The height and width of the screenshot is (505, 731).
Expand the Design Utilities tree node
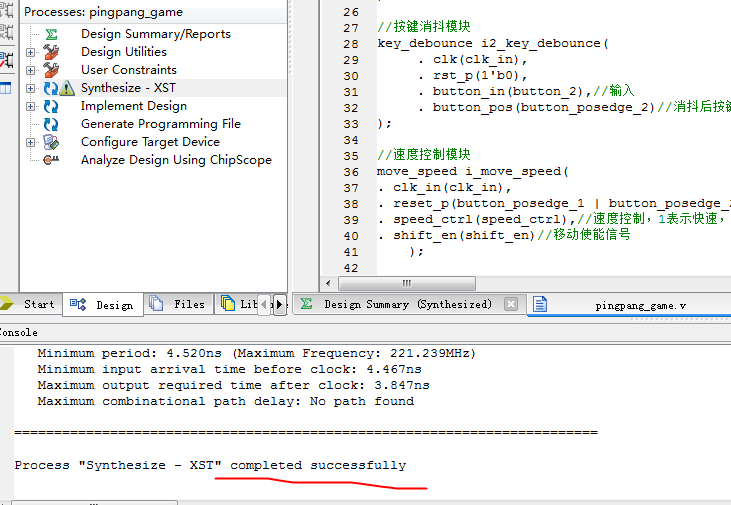30,52
